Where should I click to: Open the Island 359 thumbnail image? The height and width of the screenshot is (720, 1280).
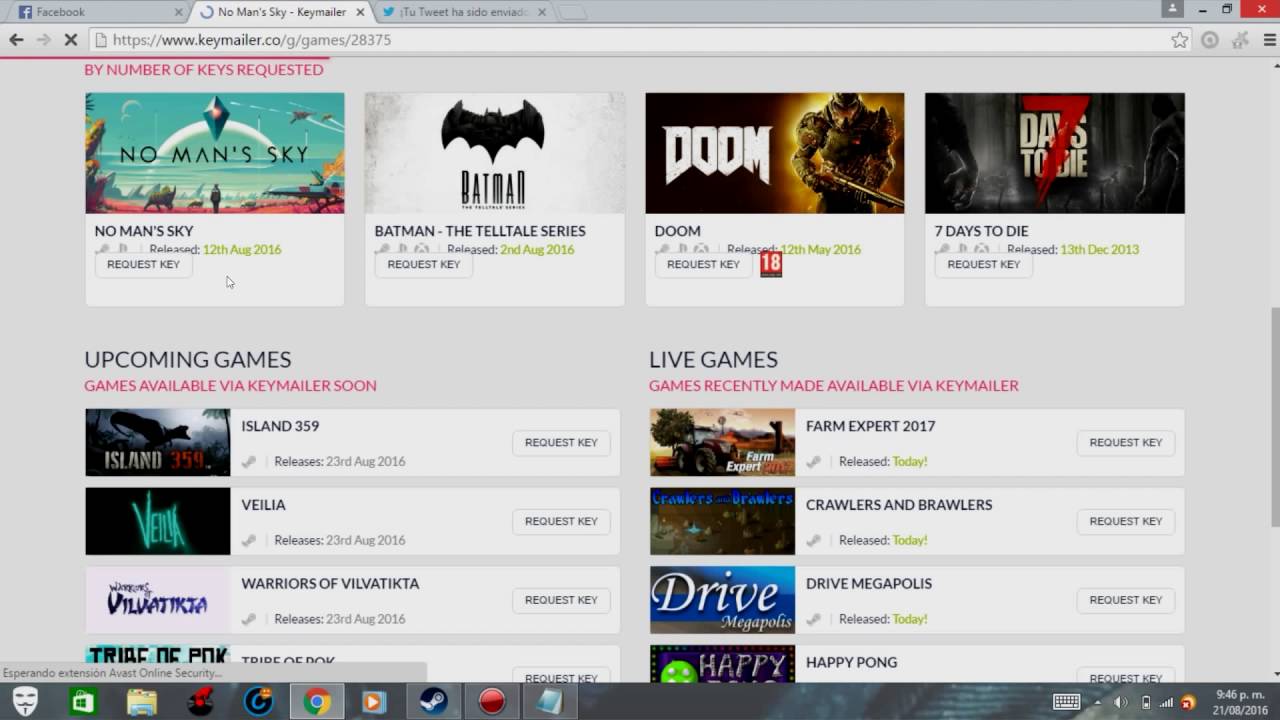pos(158,442)
